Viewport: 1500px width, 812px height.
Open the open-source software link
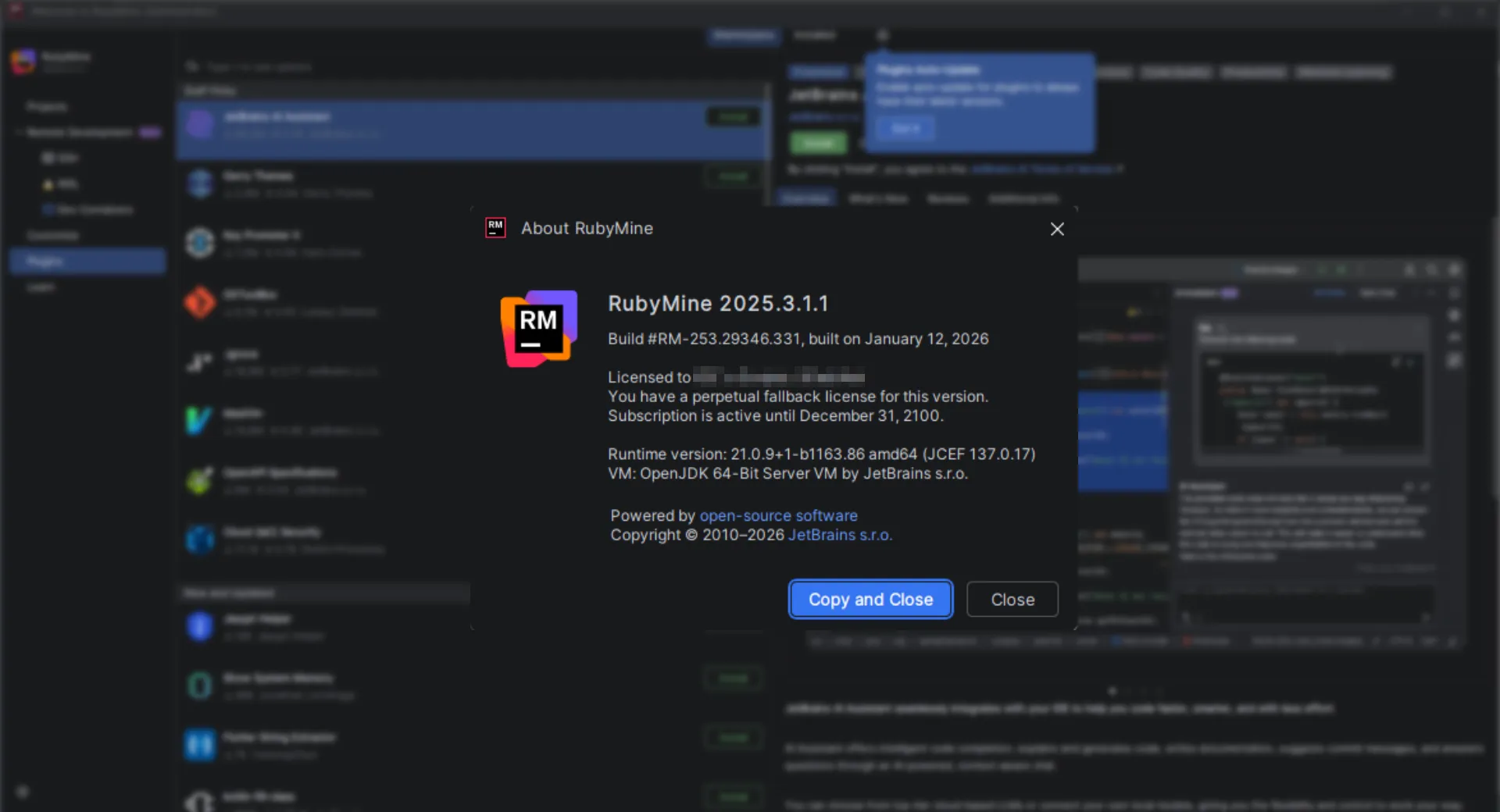tap(778, 516)
